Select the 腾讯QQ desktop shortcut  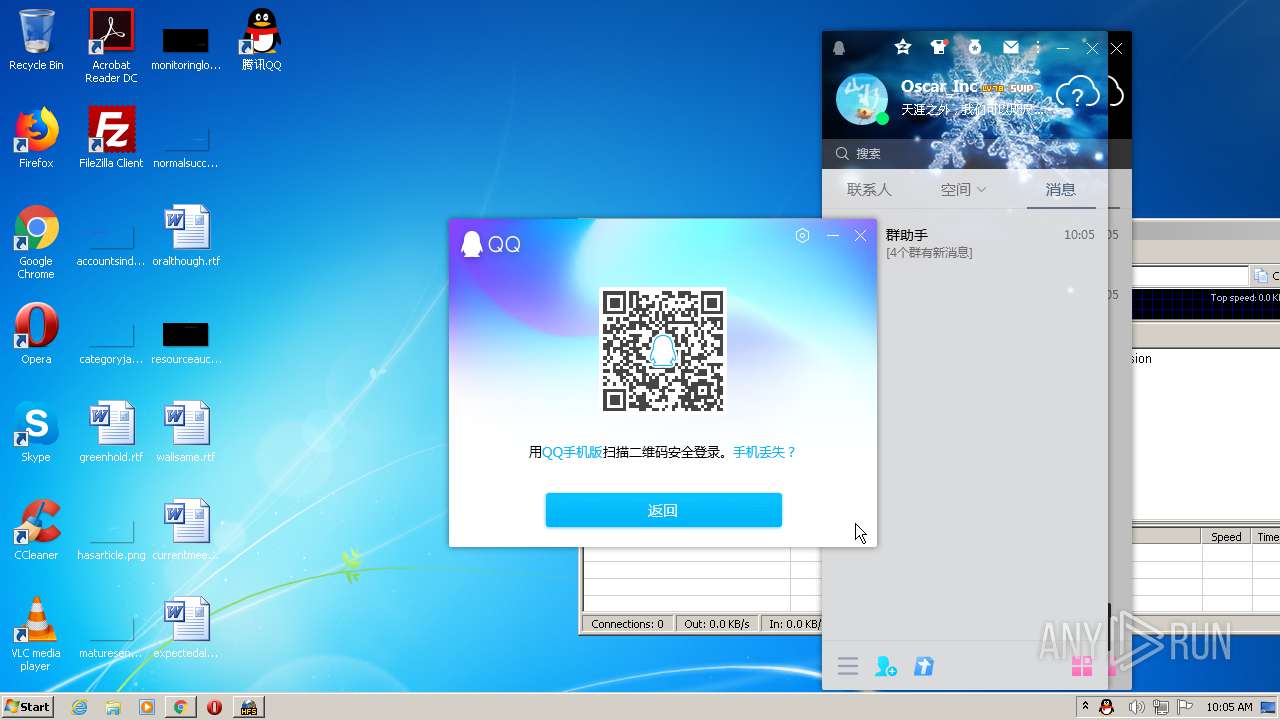[x=261, y=40]
